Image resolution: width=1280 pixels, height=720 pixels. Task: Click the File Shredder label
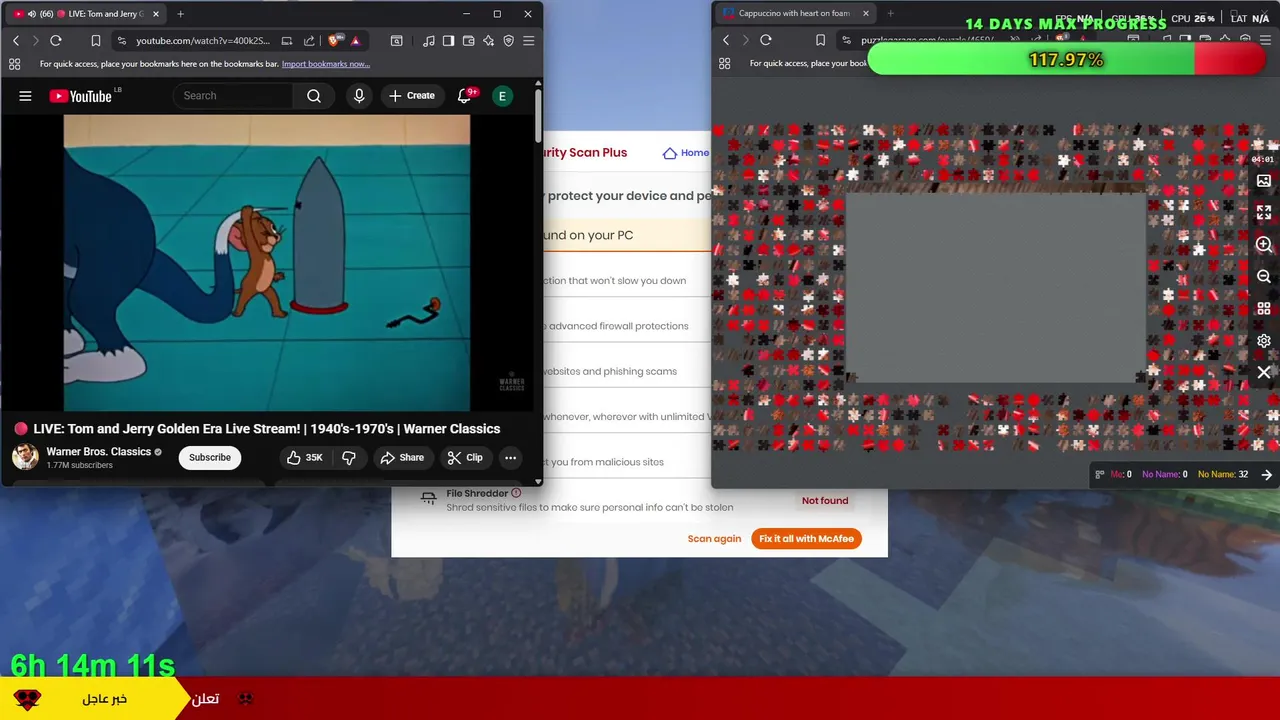[x=477, y=493]
